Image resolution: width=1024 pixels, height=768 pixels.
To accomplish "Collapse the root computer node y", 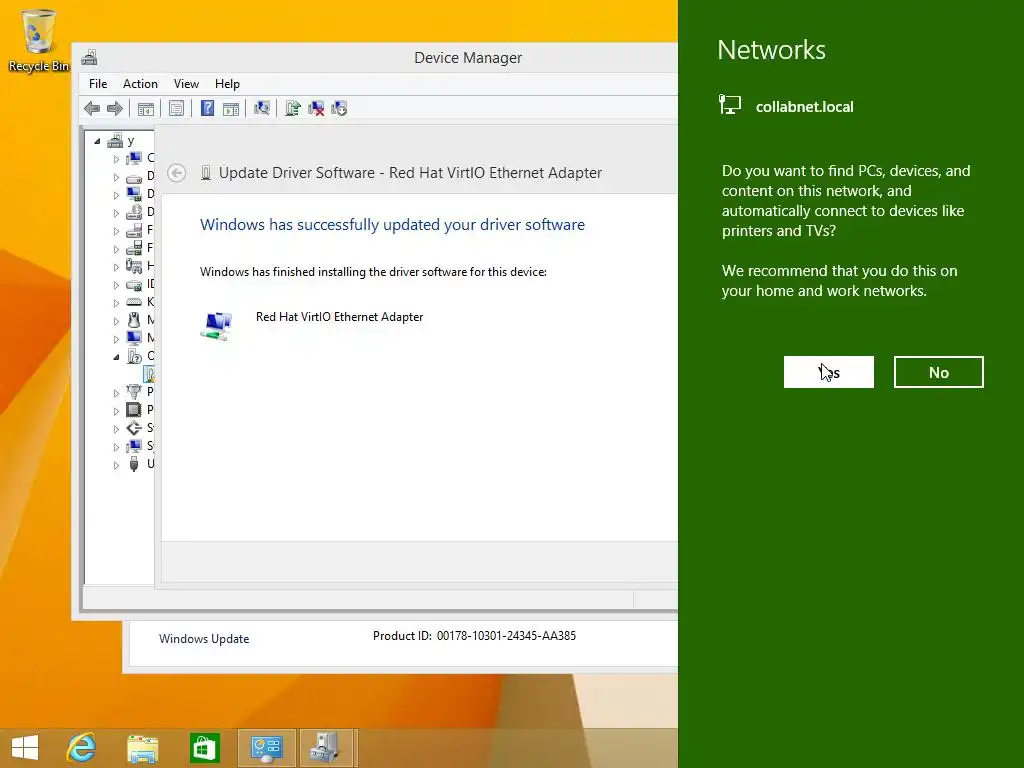I will tap(97, 141).
